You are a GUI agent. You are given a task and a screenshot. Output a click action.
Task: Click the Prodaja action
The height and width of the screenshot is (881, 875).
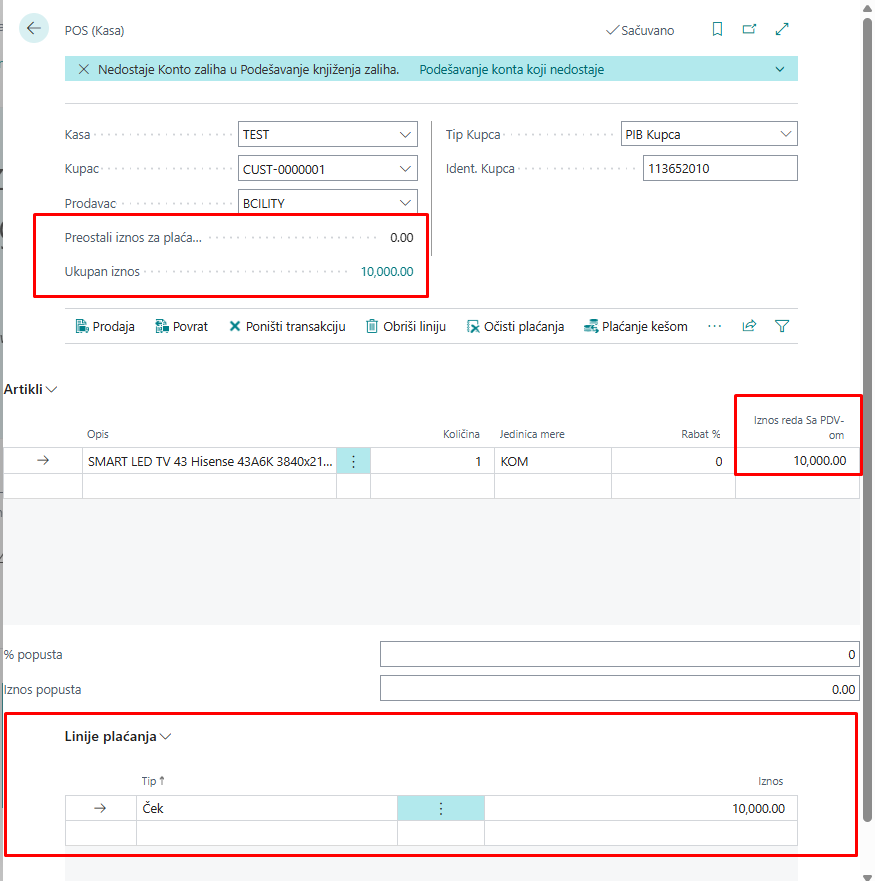pyautogui.click(x=105, y=326)
